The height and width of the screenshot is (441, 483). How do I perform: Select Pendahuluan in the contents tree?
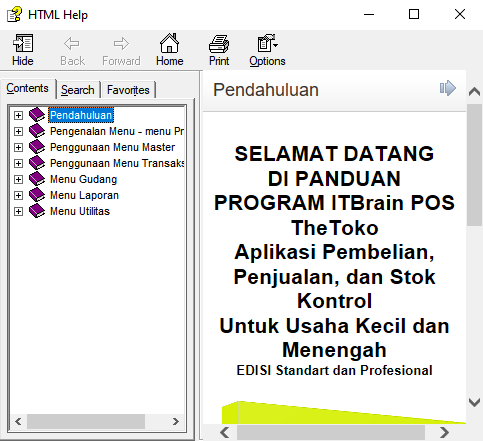[81, 115]
